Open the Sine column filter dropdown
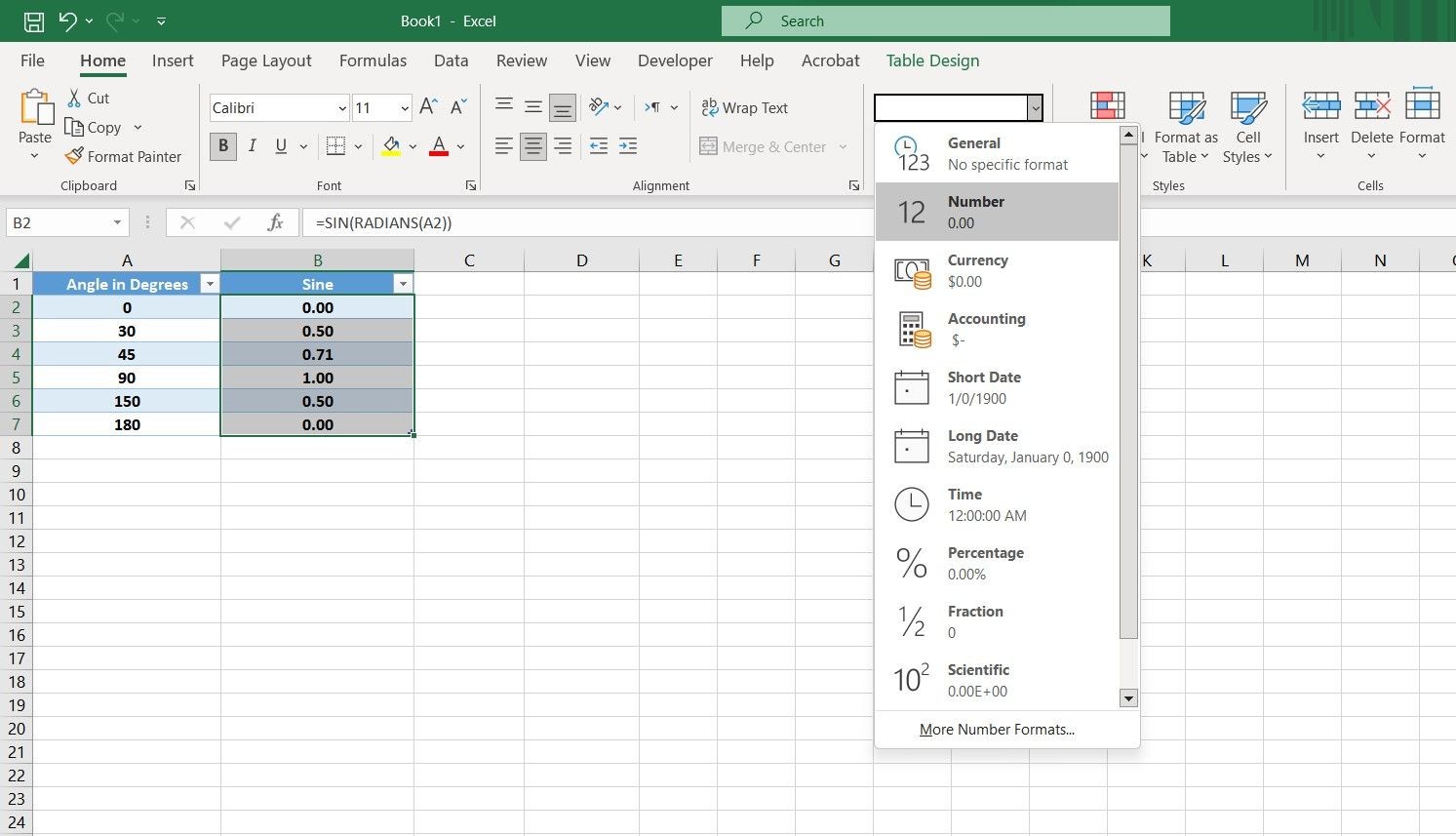The height and width of the screenshot is (836, 1456). (403, 284)
